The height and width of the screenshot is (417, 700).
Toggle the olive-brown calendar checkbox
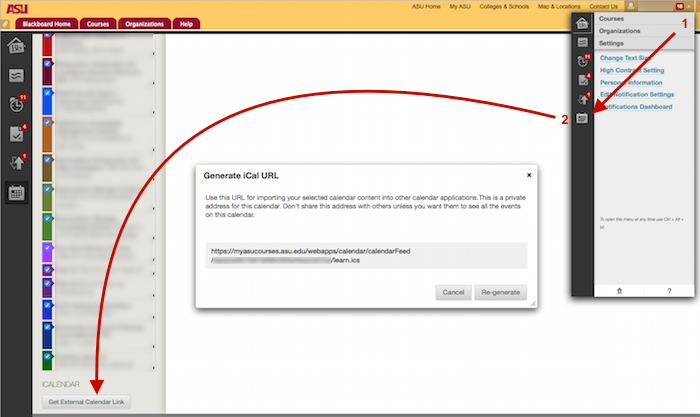tap(47, 160)
